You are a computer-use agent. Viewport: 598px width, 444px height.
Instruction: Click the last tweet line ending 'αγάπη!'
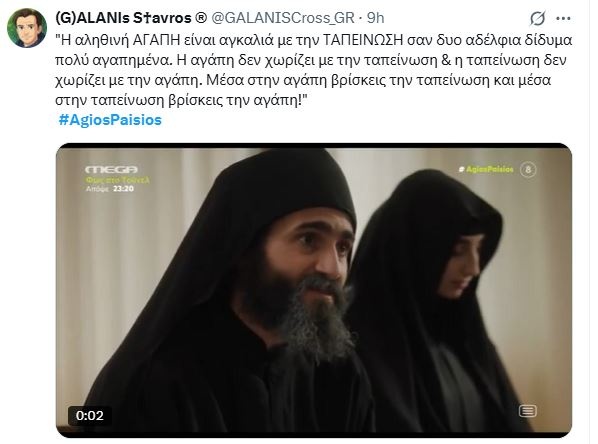[181, 100]
